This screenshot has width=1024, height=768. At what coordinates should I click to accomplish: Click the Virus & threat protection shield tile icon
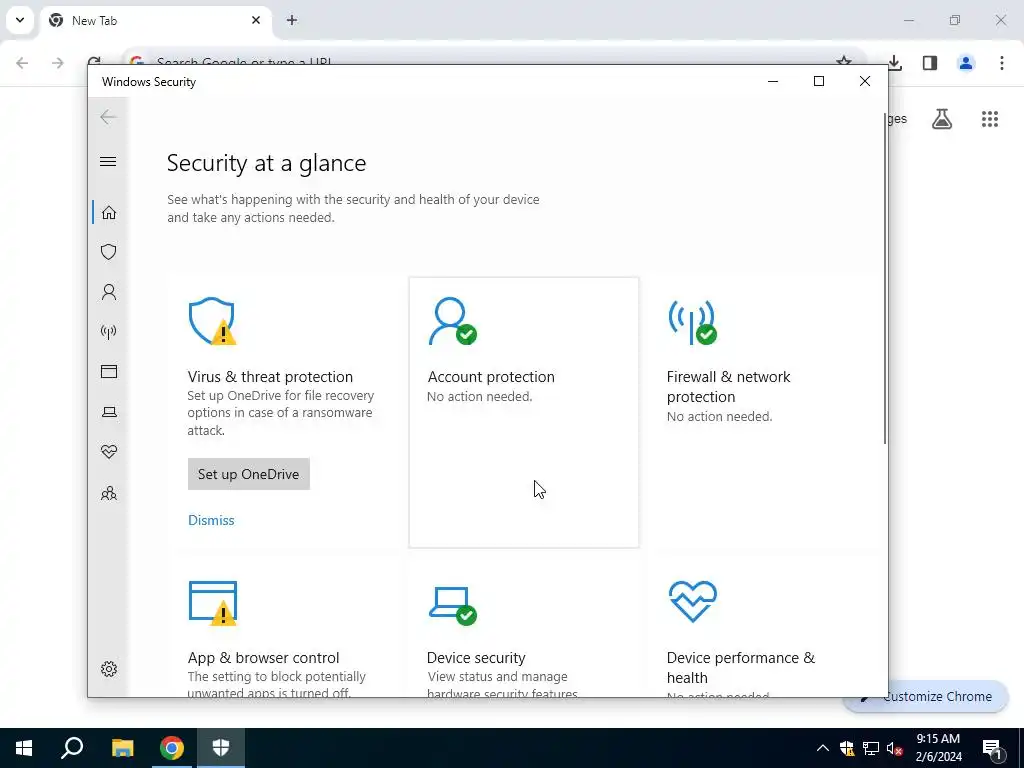[212, 321]
